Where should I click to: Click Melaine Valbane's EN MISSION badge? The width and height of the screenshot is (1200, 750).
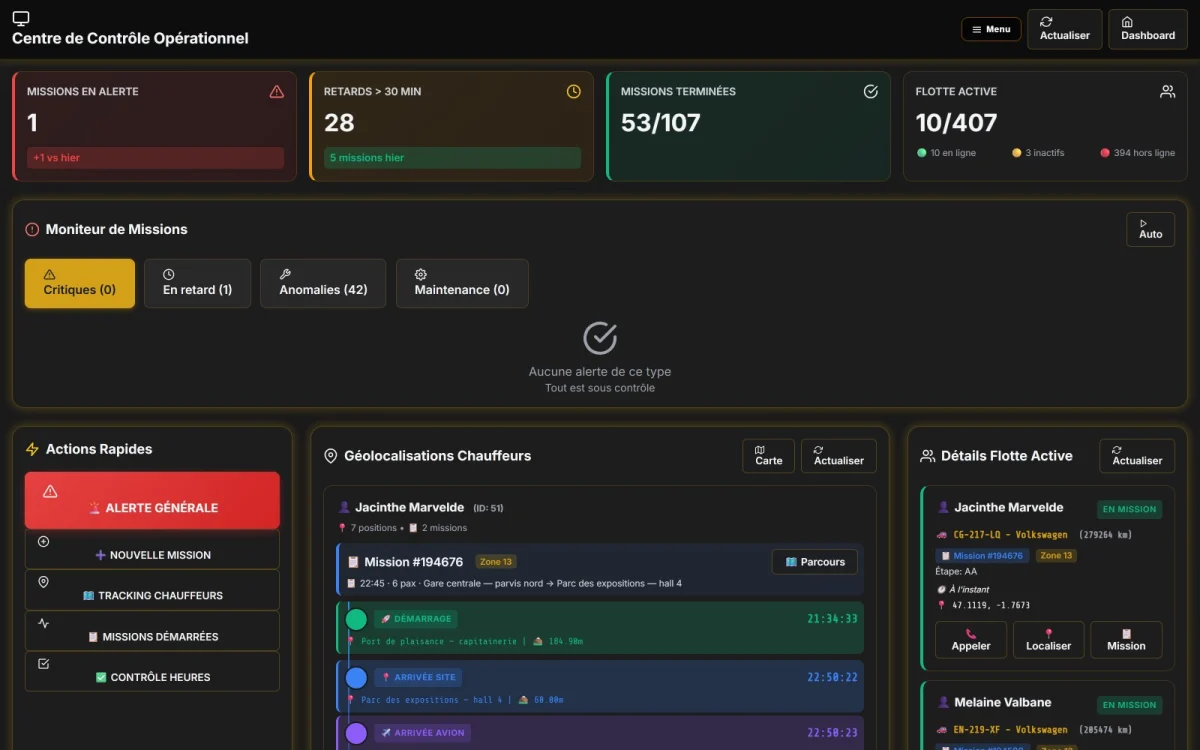(x=1129, y=705)
